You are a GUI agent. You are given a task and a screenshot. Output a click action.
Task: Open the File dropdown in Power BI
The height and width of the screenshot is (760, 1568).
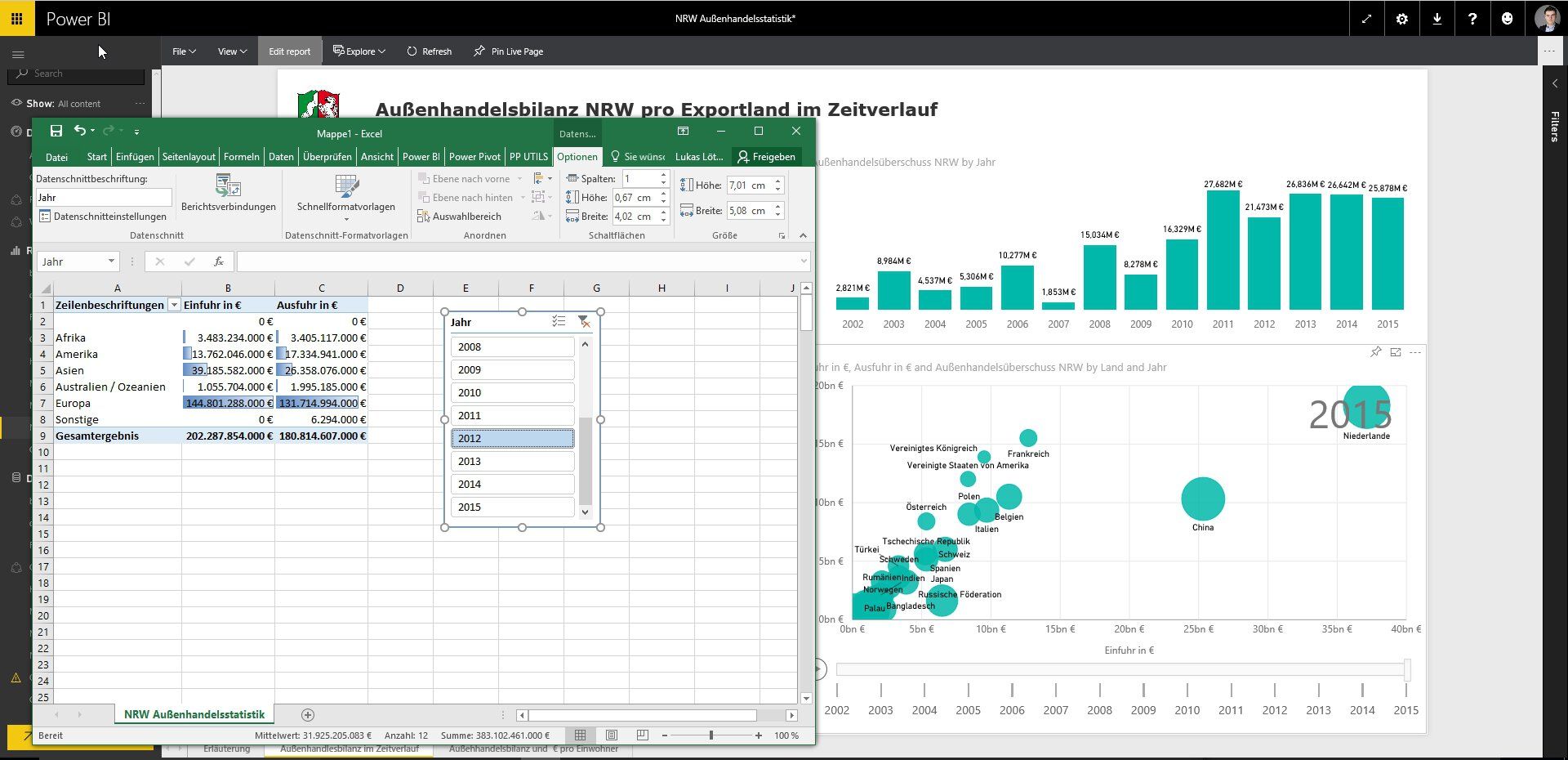coord(184,51)
